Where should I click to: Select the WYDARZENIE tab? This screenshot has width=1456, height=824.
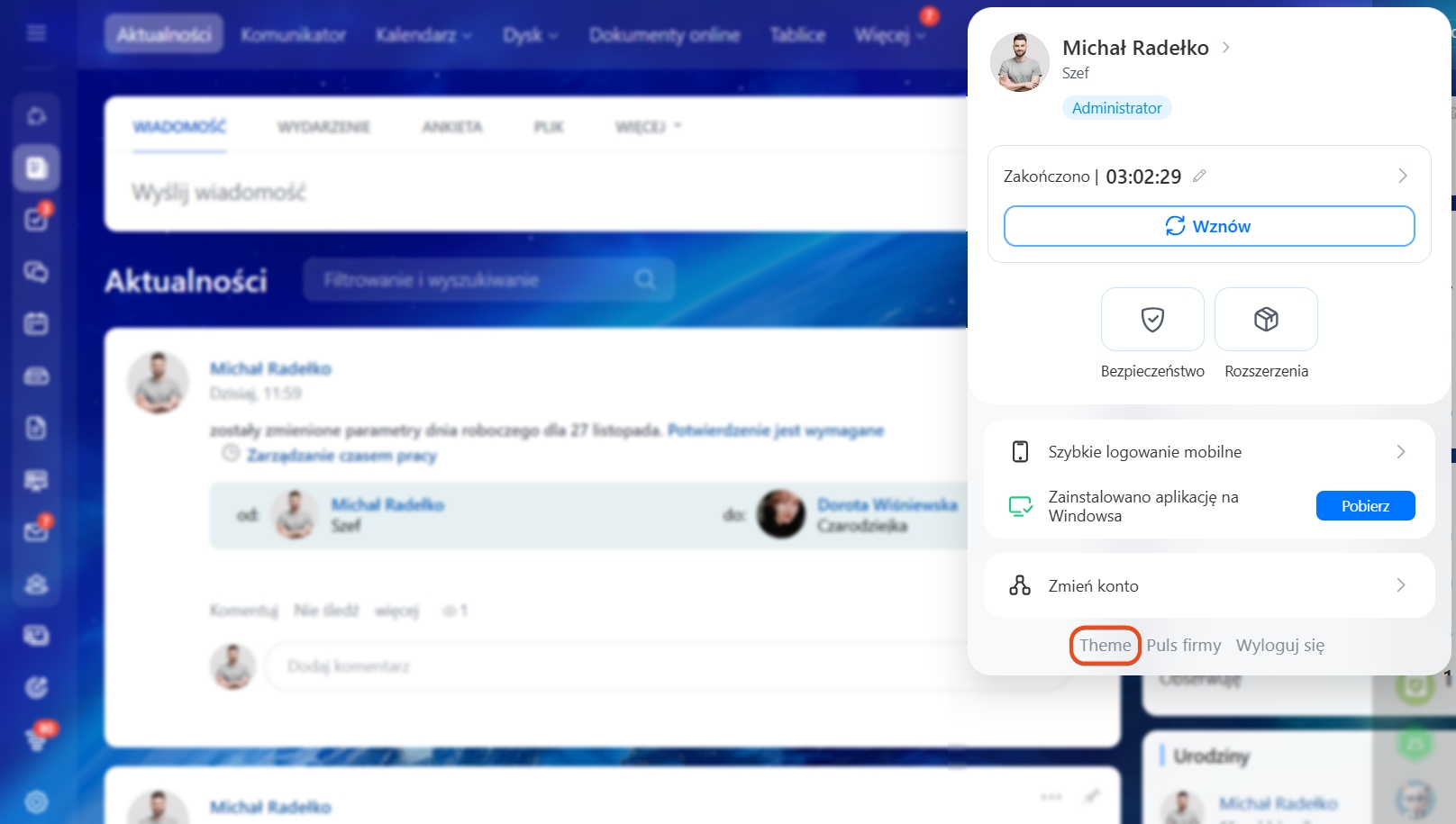[323, 127]
